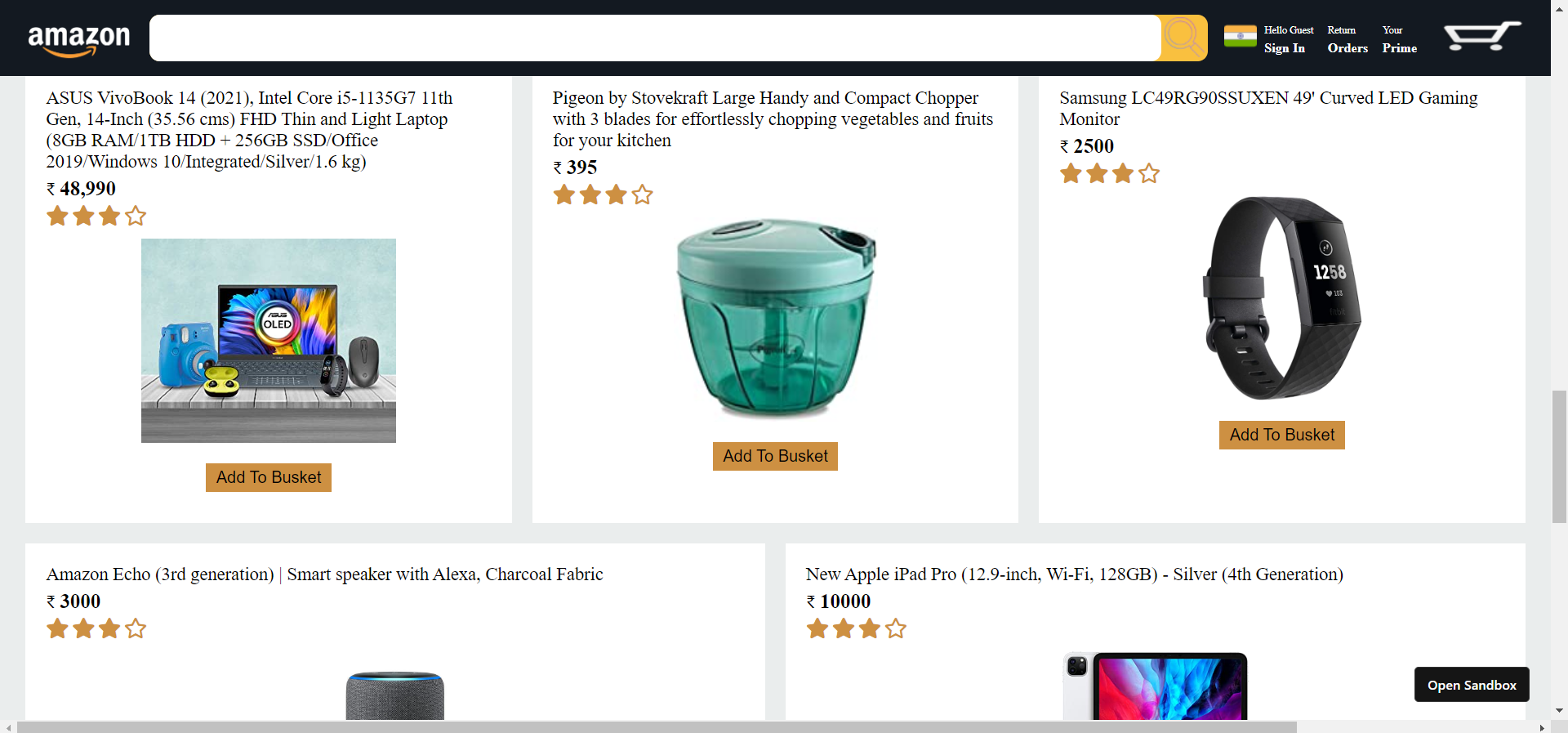Add the ASUS VivoBook to busket

pyautogui.click(x=268, y=477)
